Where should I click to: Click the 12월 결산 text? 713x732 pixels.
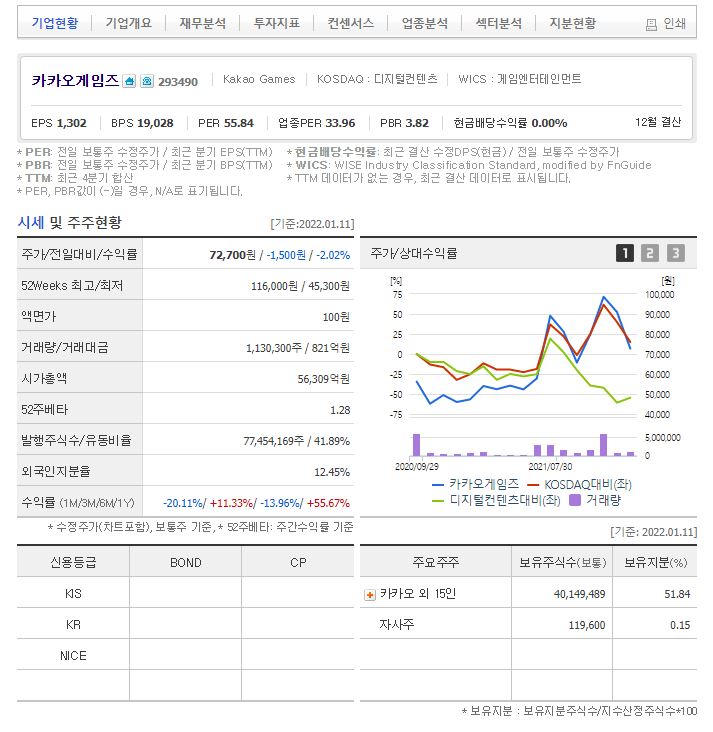(658, 122)
